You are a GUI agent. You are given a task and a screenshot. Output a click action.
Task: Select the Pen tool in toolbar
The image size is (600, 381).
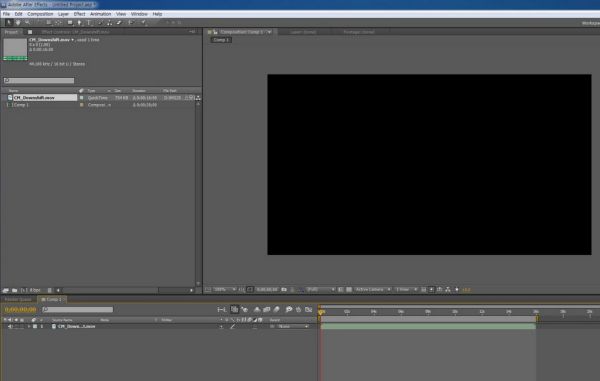(x=80, y=23)
